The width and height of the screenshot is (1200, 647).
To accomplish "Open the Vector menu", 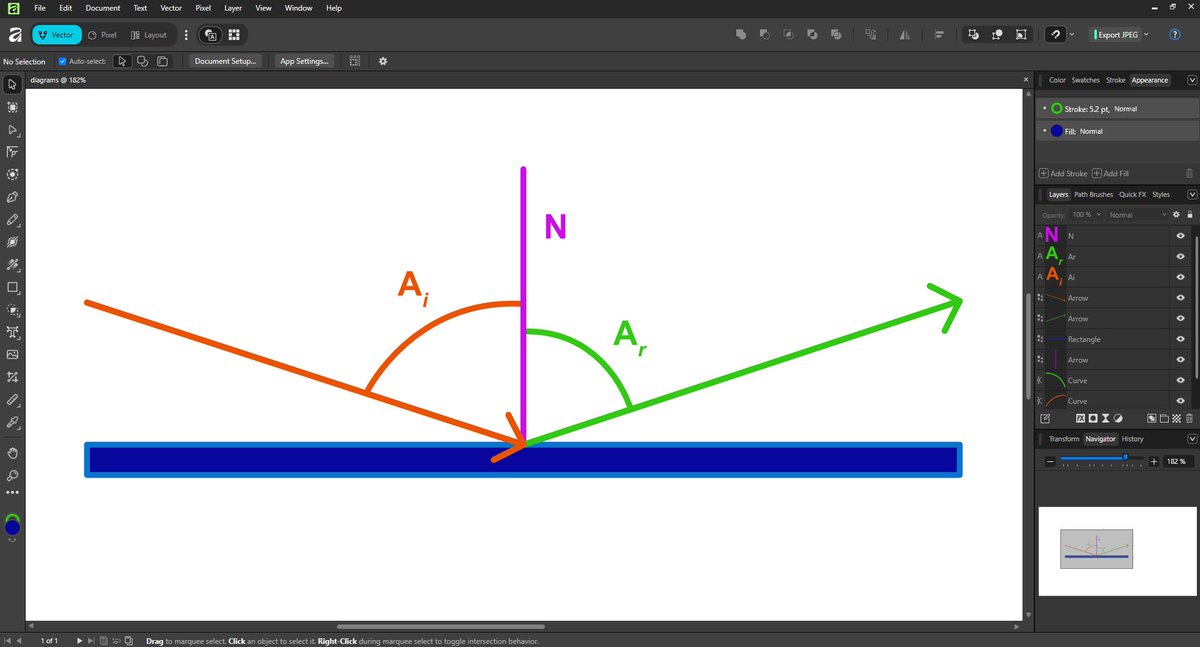I will [171, 8].
